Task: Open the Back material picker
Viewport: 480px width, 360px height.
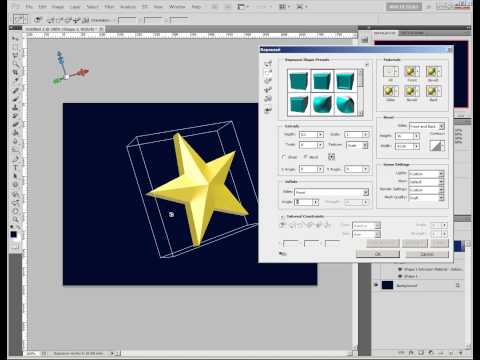Action: [x=433, y=91]
